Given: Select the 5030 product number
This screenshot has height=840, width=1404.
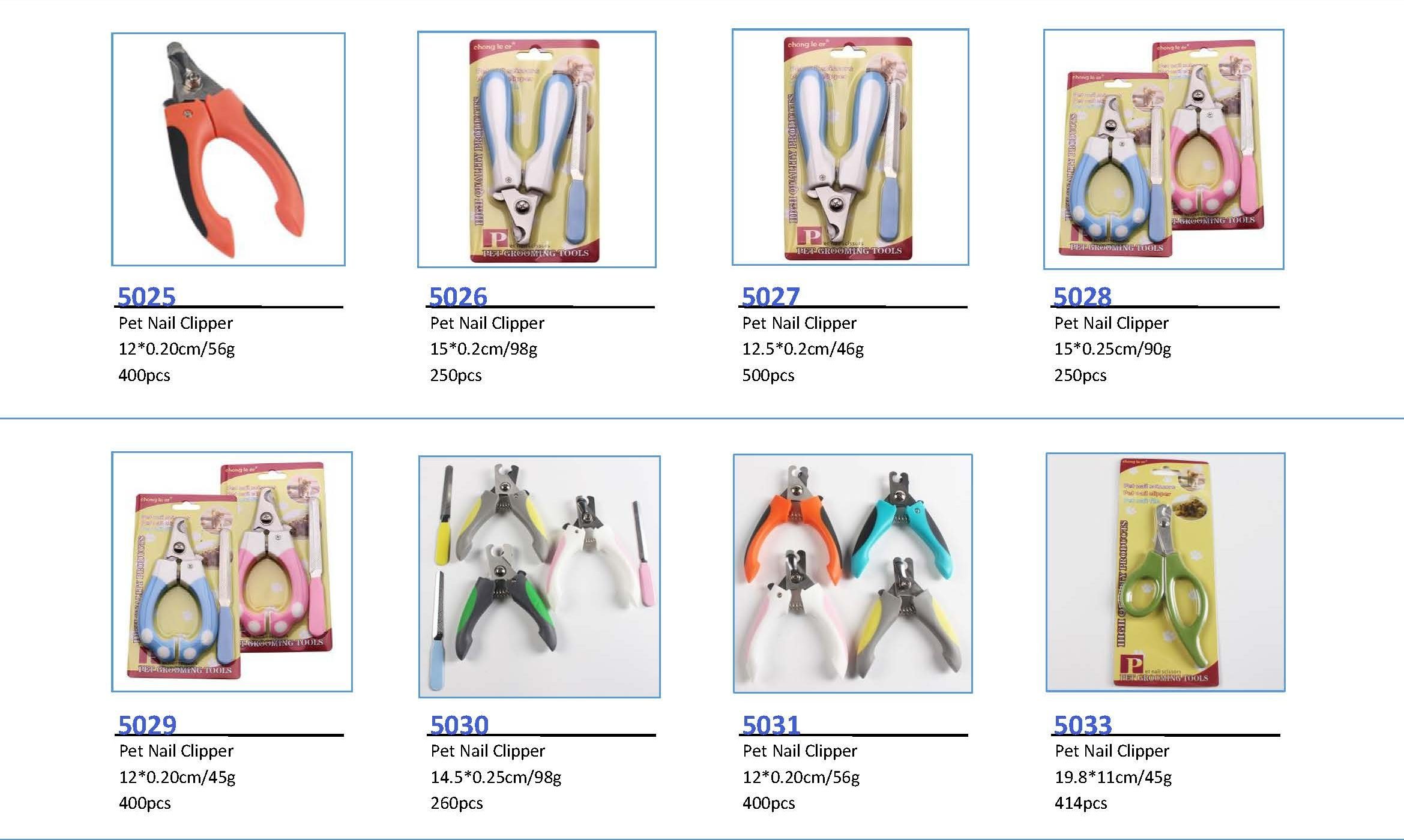Looking at the screenshot, I should click(x=459, y=725).
